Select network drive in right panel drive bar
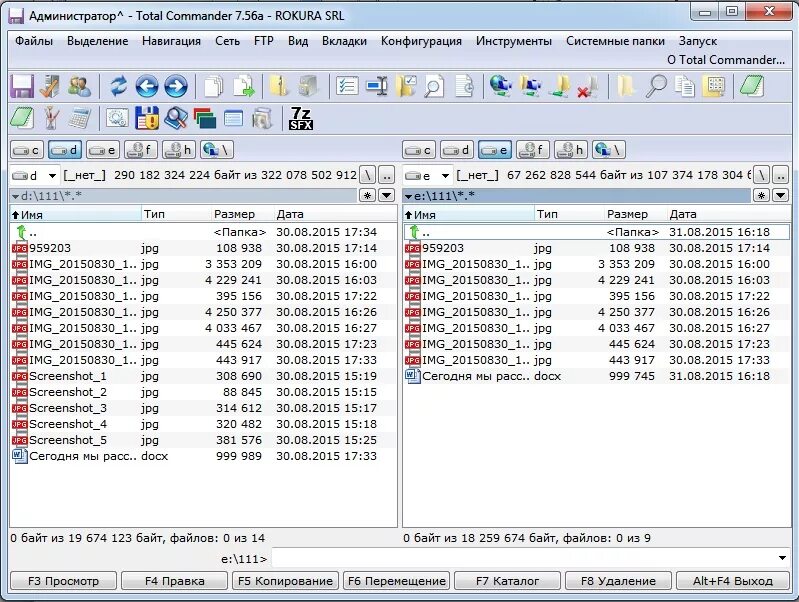The width and height of the screenshot is (799, 602). [609, 150]
